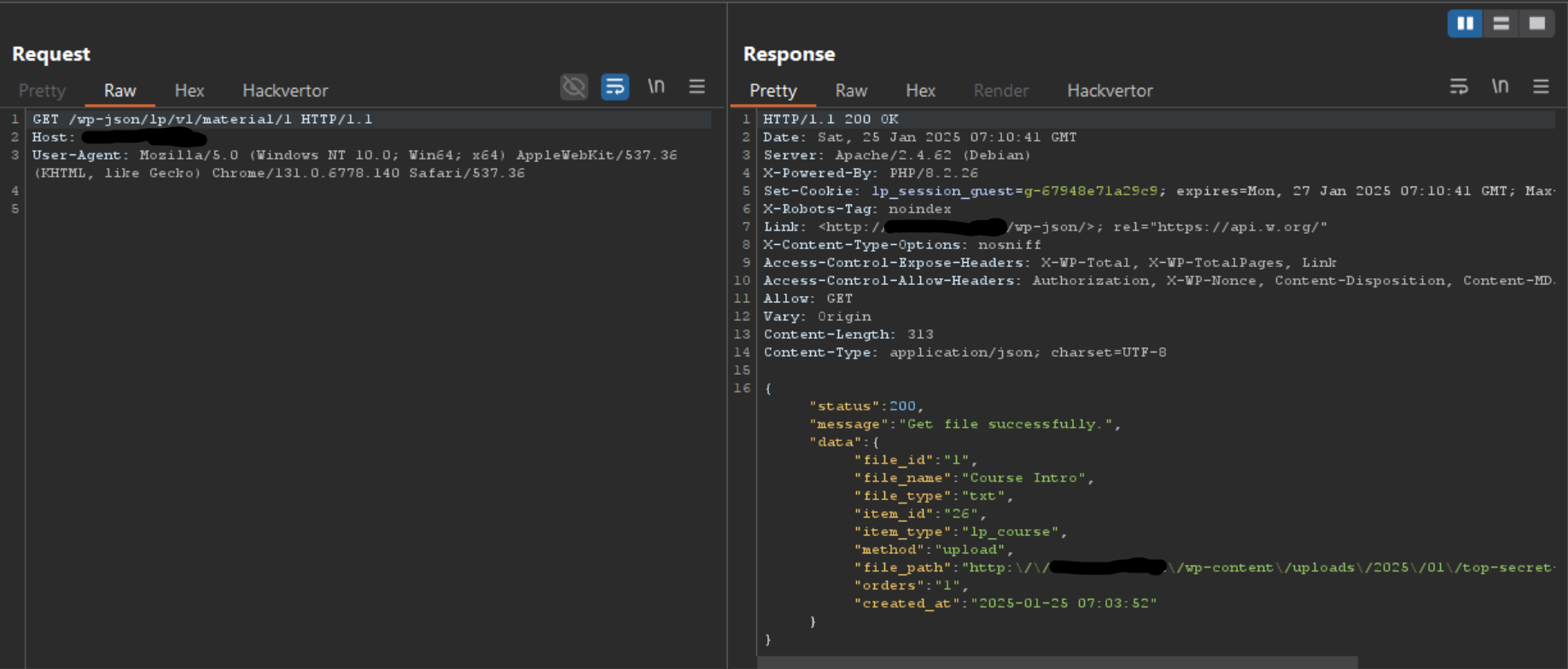The image size is (1568, 669).
Task: Click the "item_id":"26" JSON line
Action: [x=920, y=514]
